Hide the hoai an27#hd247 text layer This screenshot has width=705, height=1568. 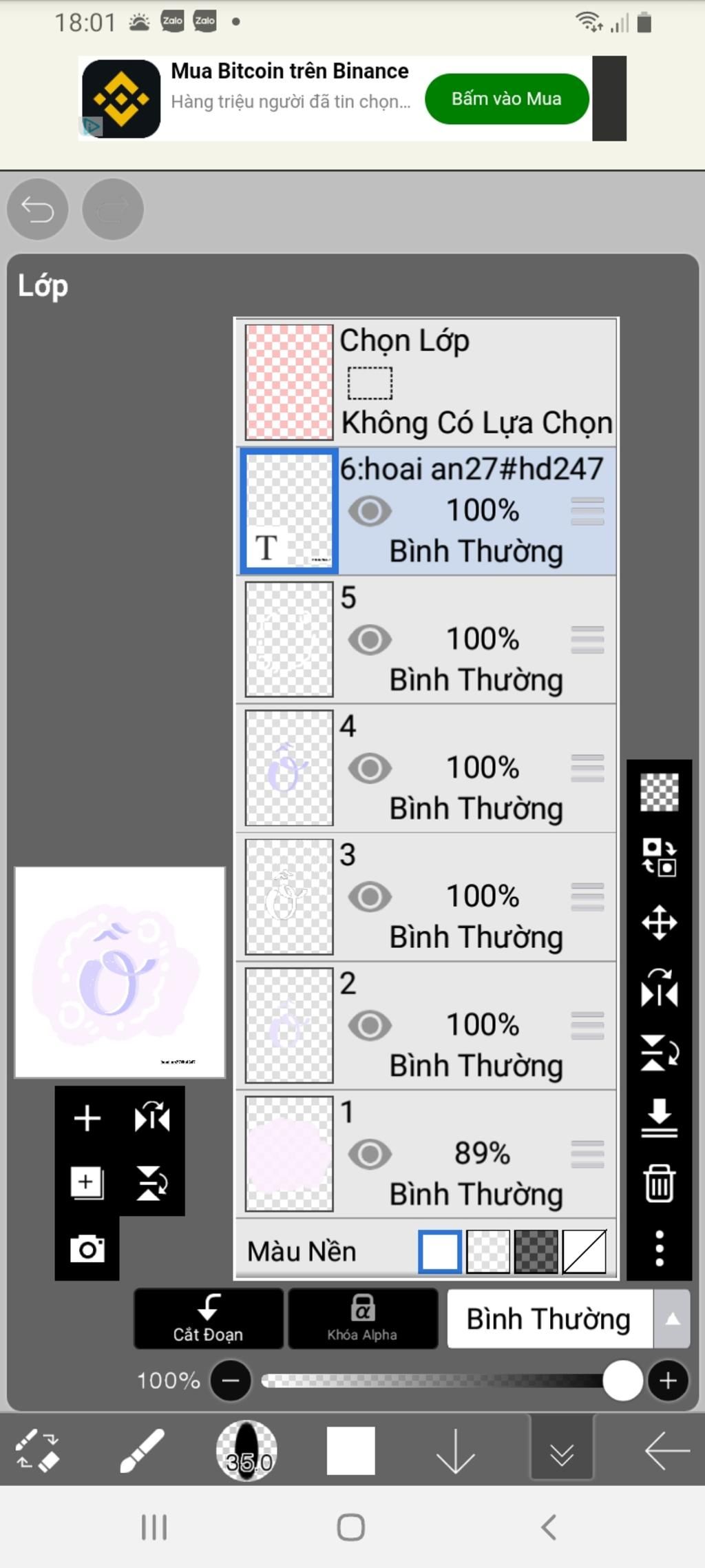click(370, 511)
